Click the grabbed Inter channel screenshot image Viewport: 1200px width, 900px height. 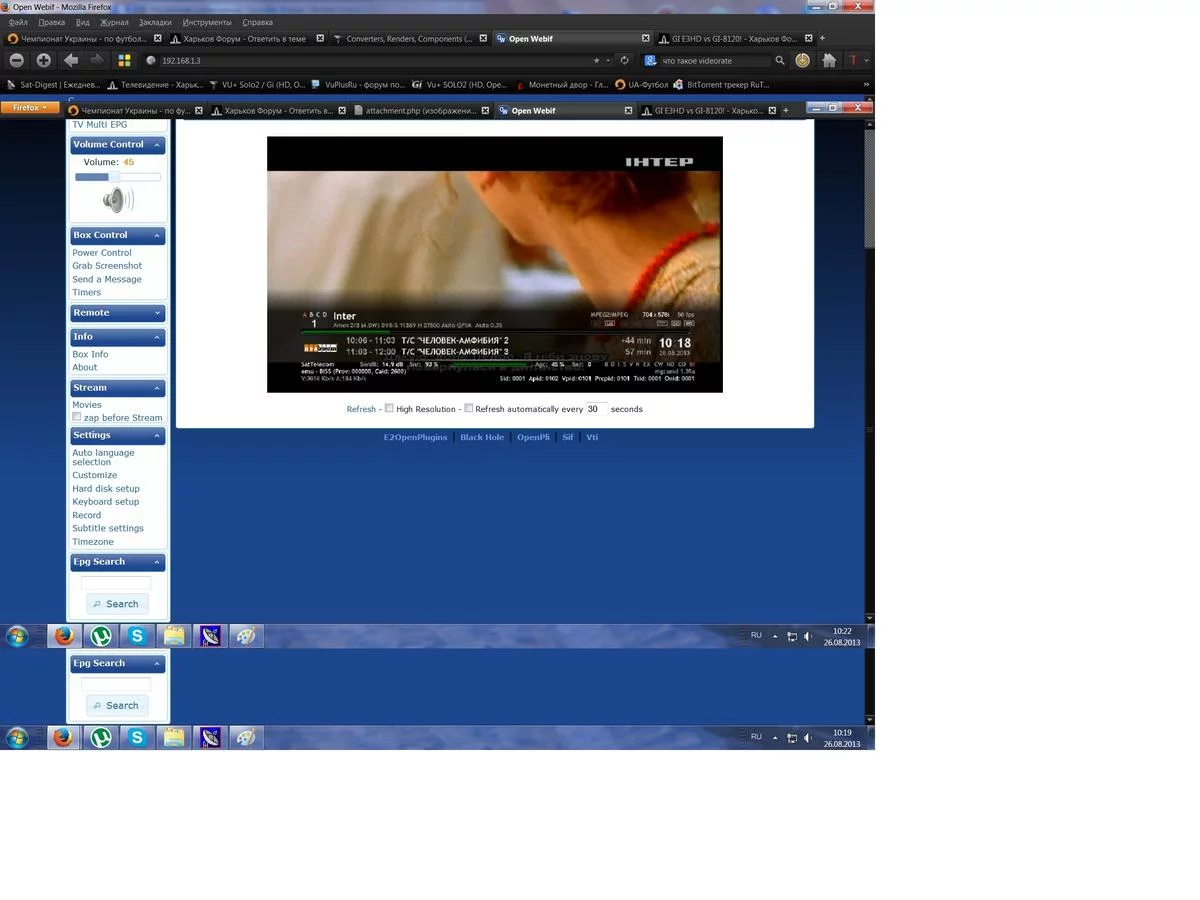point(494,264)
